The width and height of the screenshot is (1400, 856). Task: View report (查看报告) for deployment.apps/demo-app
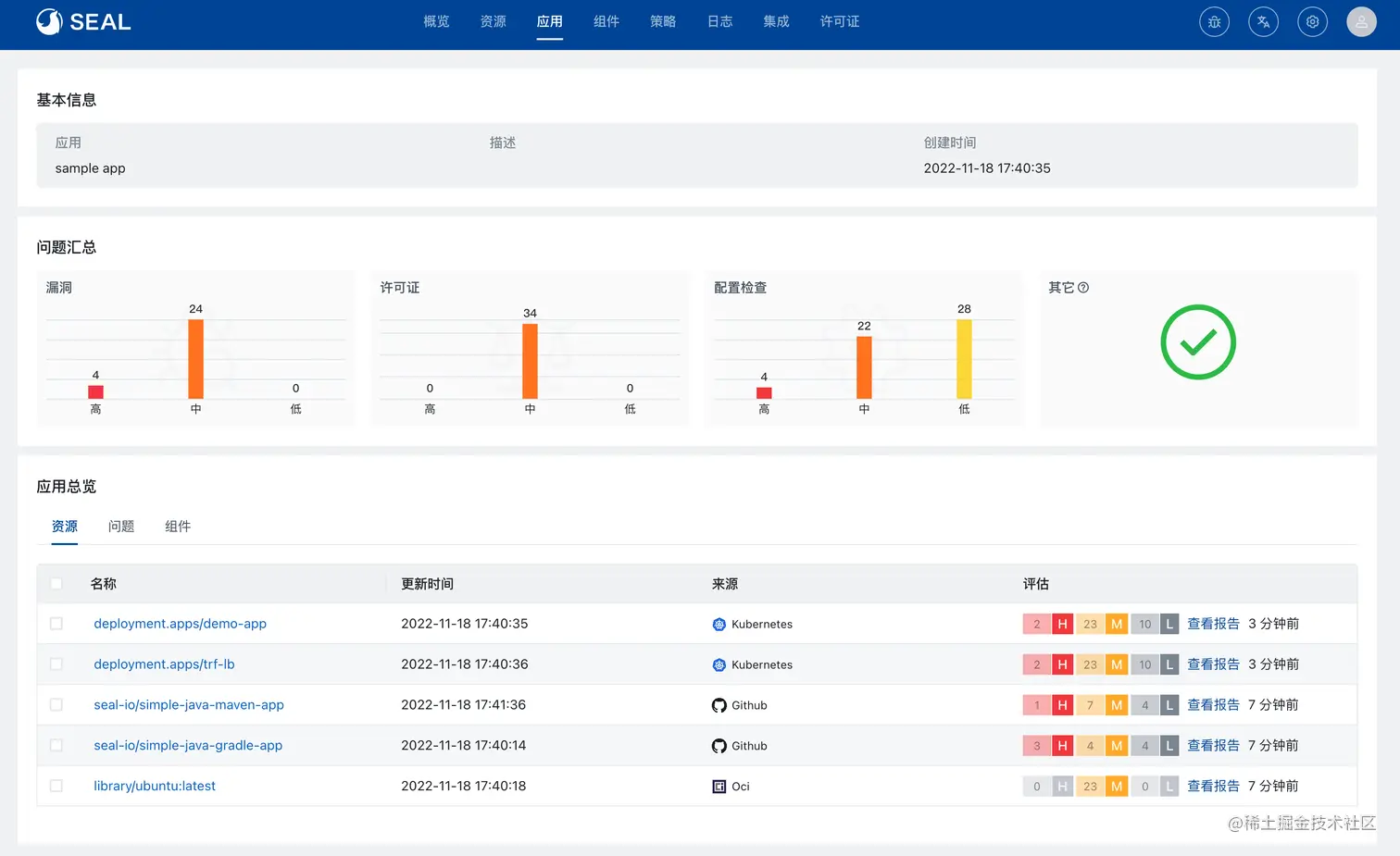(1213, 624)
